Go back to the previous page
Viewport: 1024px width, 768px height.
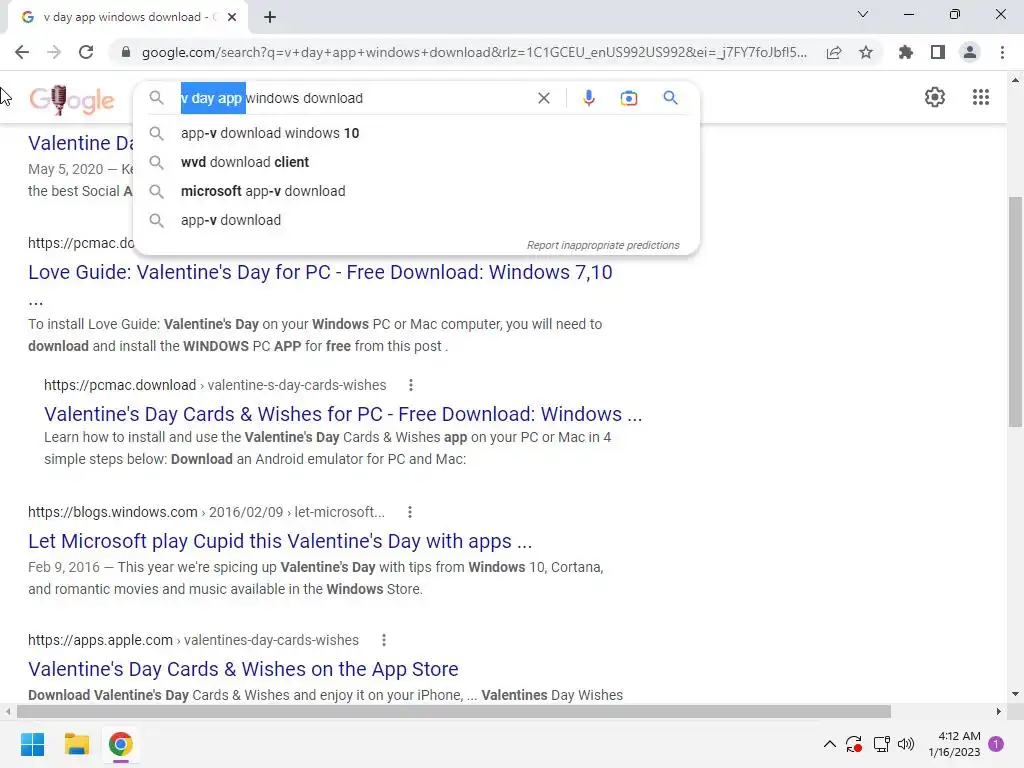tap(22, 52)
